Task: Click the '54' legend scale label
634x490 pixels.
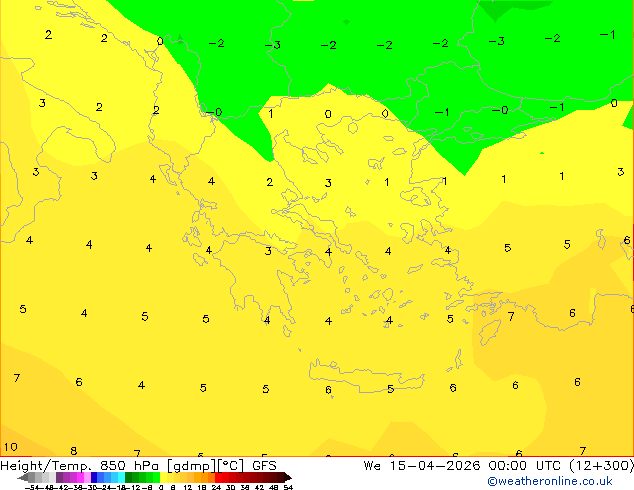Action: tap(288, 487)
